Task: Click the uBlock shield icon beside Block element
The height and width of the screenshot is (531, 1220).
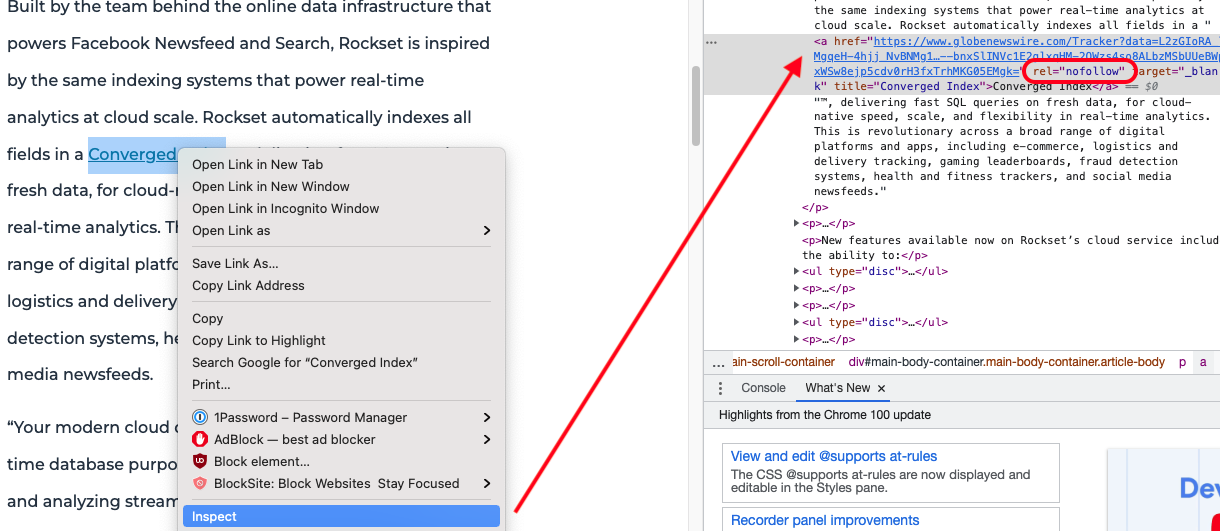Action: pos(199,461)
